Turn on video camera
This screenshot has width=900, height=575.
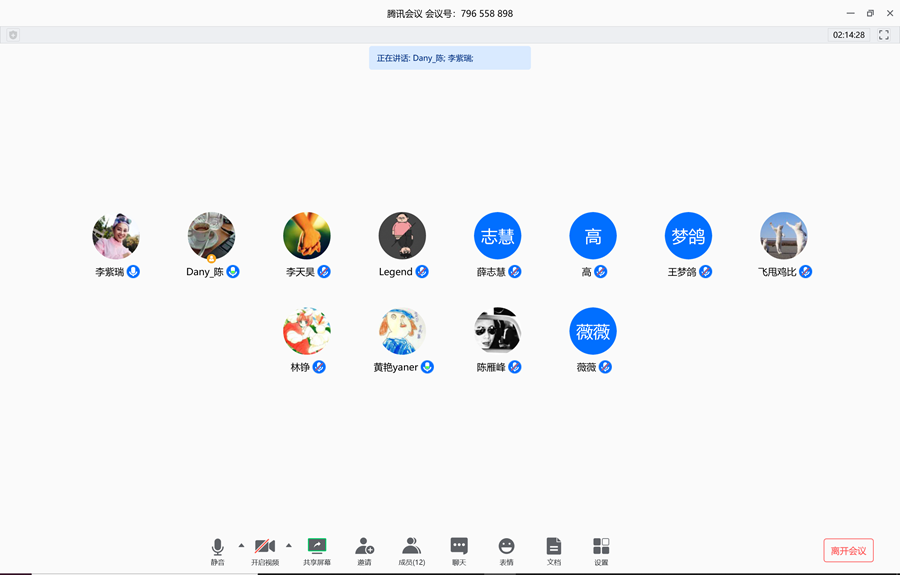pyautogui.click(x=265, y=546)
